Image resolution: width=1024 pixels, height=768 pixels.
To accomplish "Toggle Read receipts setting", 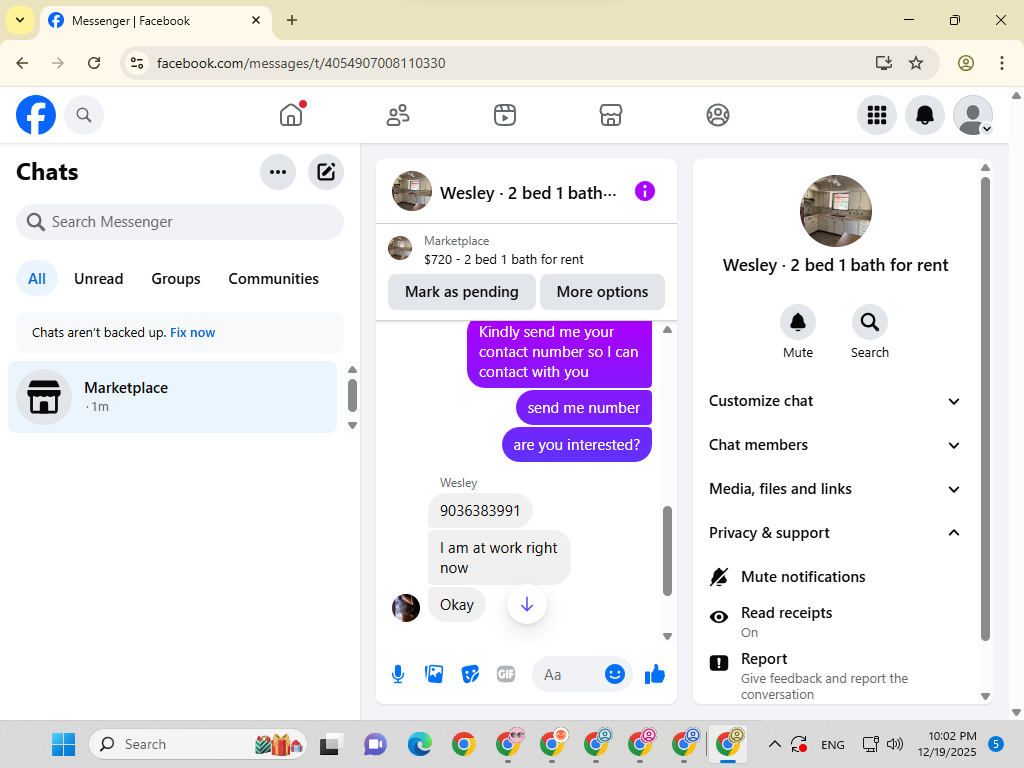I will [835, 622].
